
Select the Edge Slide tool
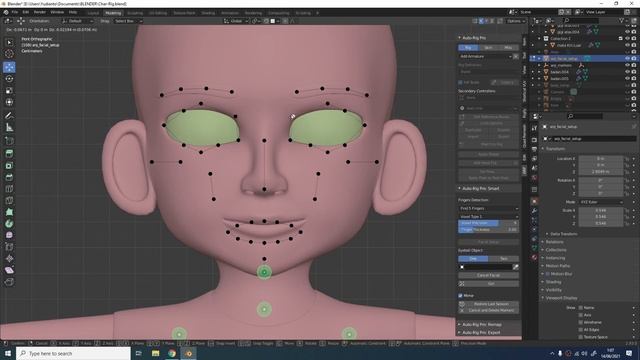(9, 247)
